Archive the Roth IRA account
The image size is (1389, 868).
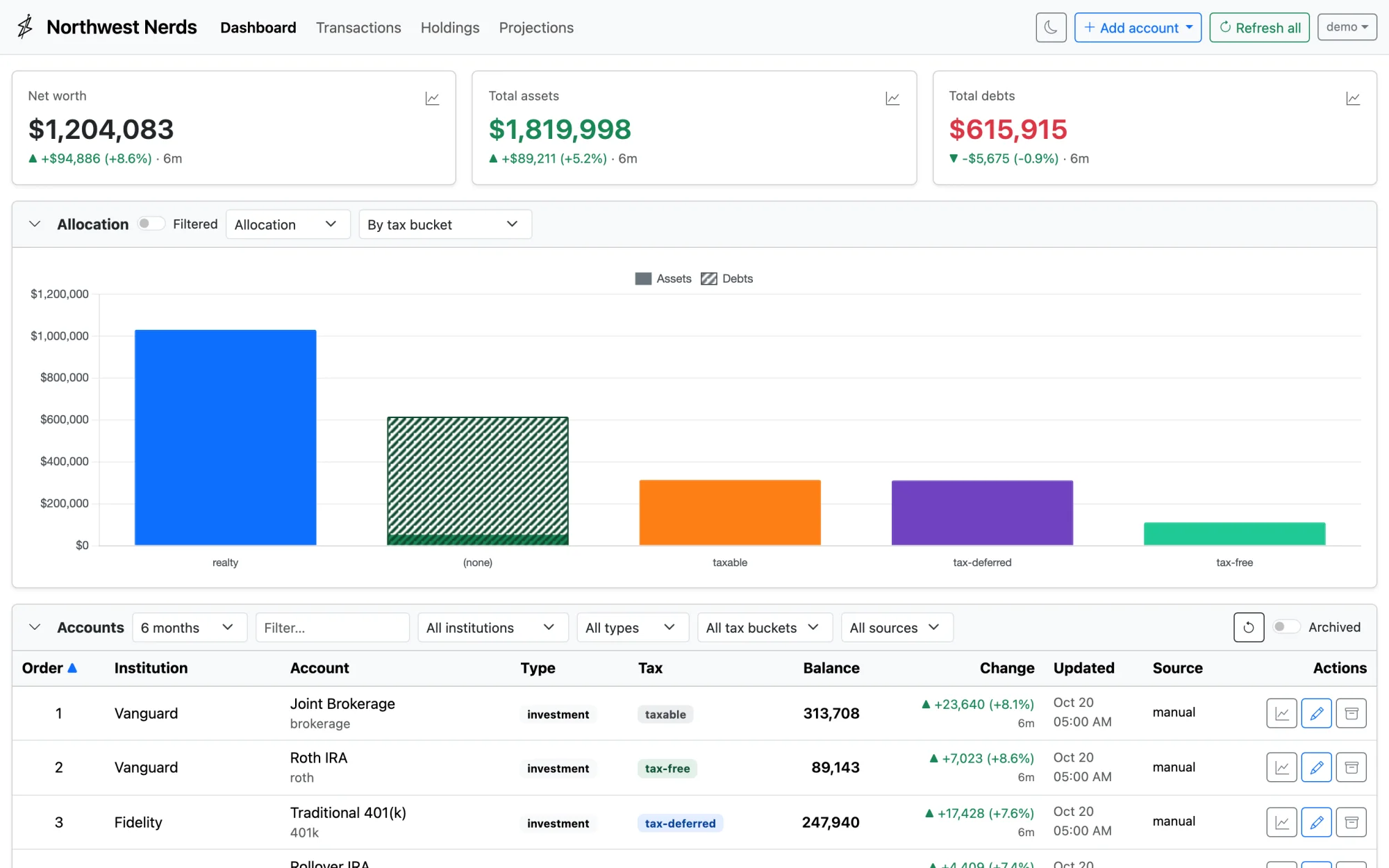1351,767
